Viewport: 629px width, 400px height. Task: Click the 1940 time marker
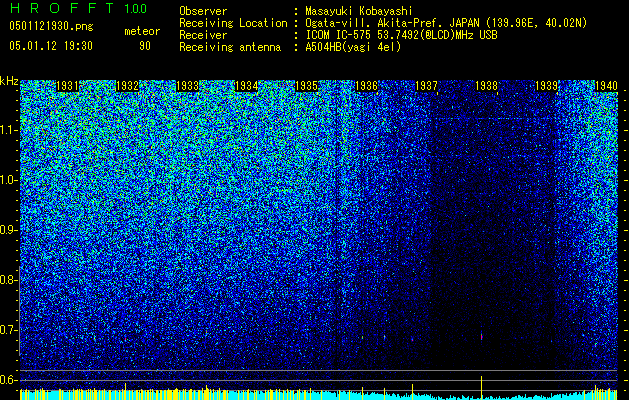pyautogui.click(x=606, y=86)
